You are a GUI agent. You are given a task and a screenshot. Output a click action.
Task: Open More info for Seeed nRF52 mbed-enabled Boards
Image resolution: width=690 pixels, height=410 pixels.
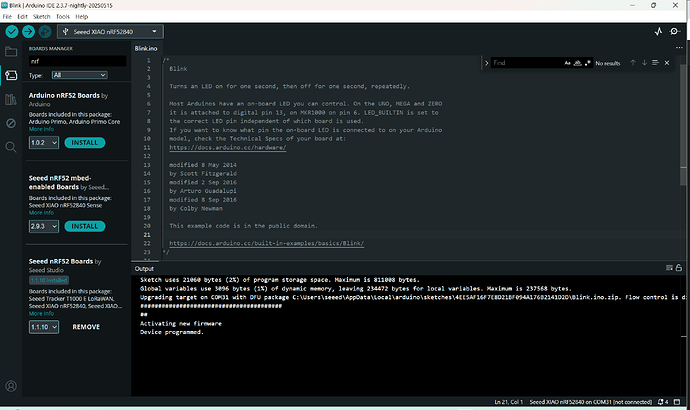[41, 212]
